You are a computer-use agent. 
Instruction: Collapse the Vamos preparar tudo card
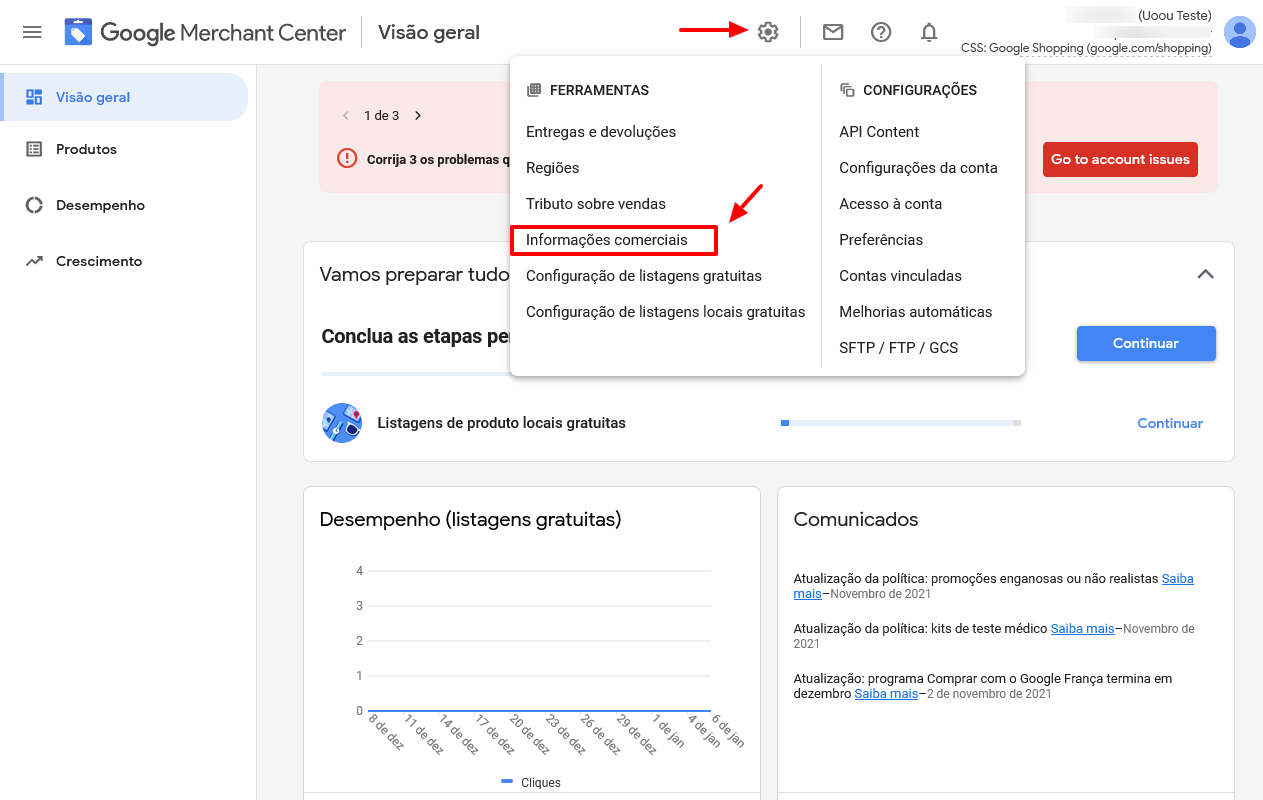[x=1206, y=274]
